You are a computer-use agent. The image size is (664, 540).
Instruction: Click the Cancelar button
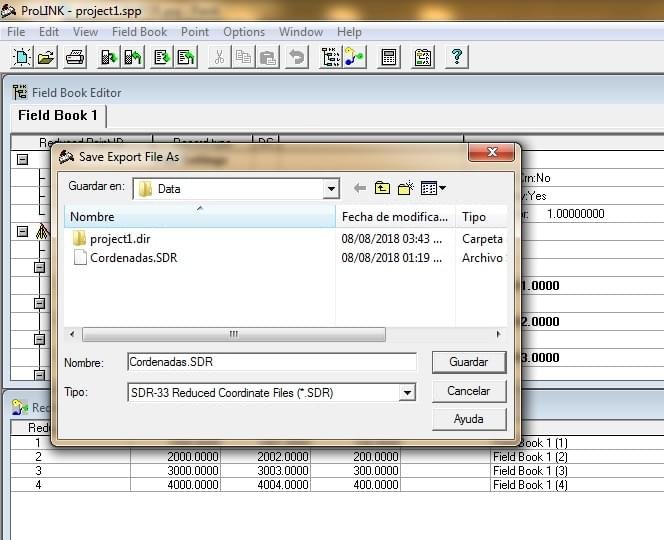(469, 391)
